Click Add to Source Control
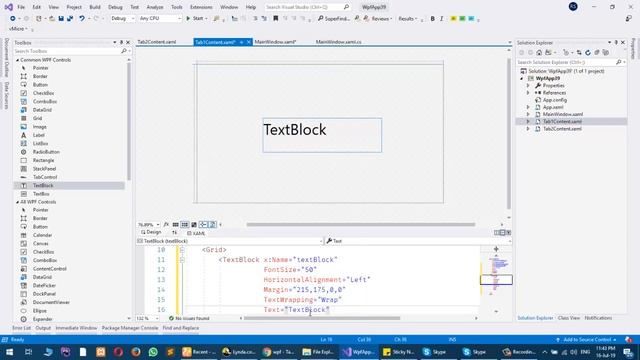The height and width of the screenshot is (360, 640). point(587,340)
